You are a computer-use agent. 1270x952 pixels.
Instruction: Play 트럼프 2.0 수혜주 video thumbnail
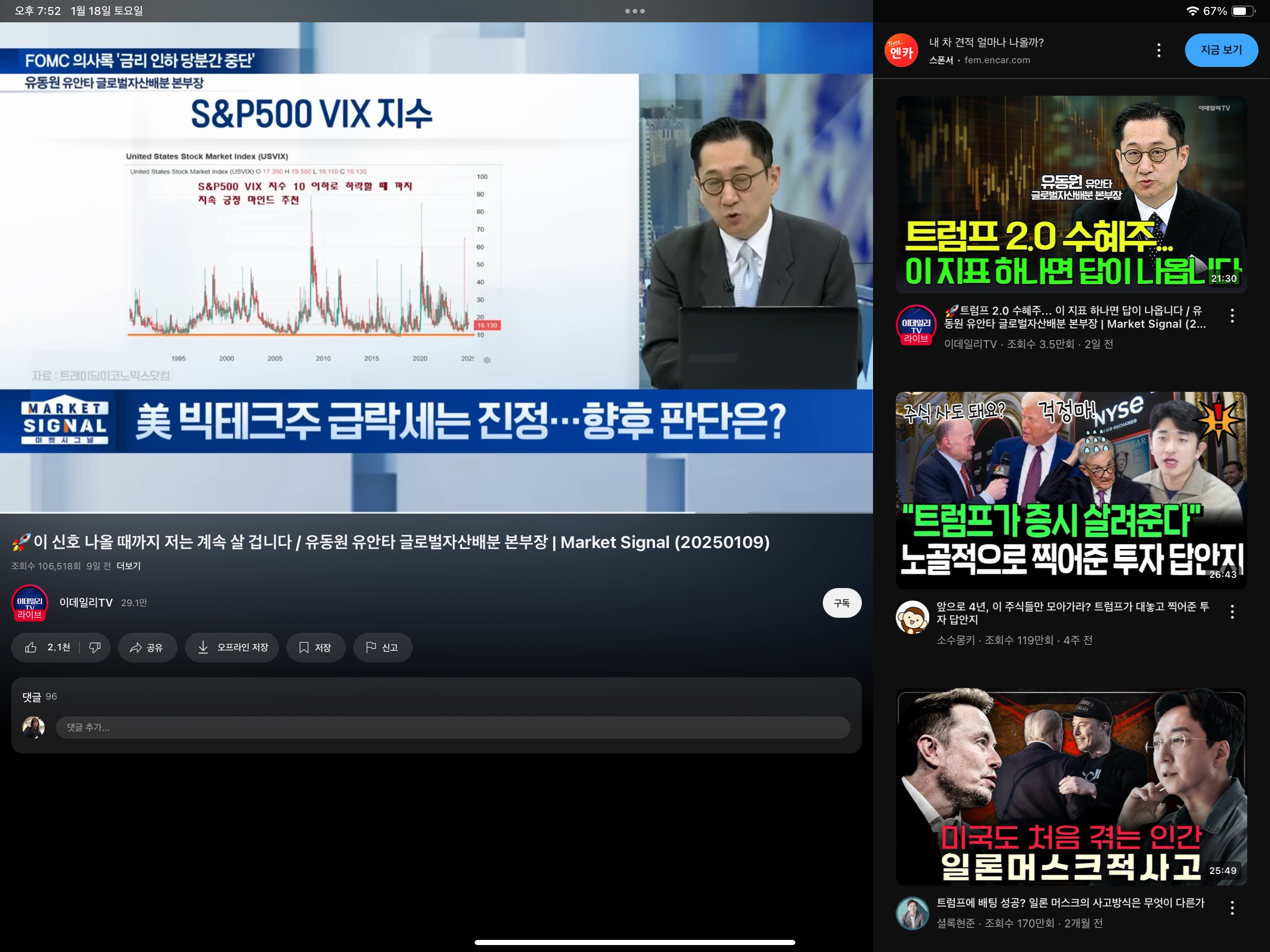click(x=1072, y=194)
